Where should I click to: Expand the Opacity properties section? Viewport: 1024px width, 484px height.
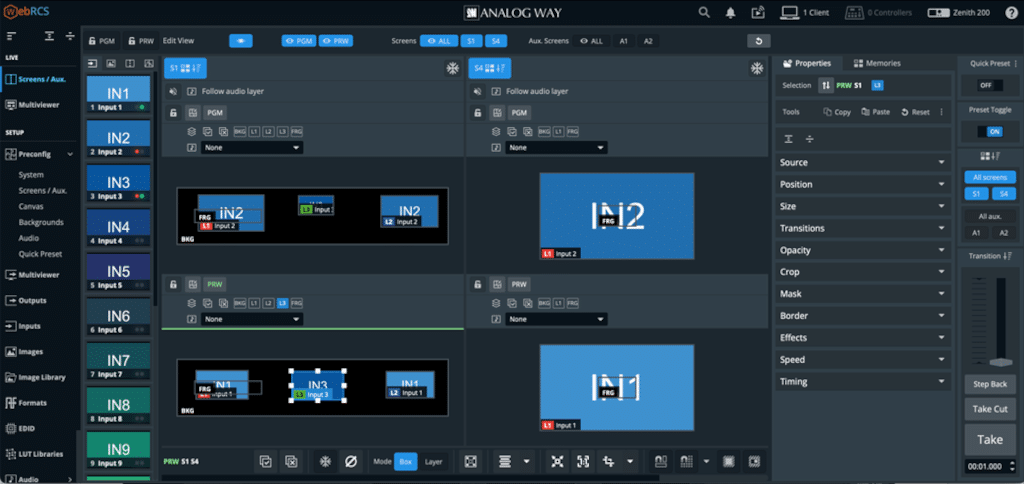[x=863, y=250]
